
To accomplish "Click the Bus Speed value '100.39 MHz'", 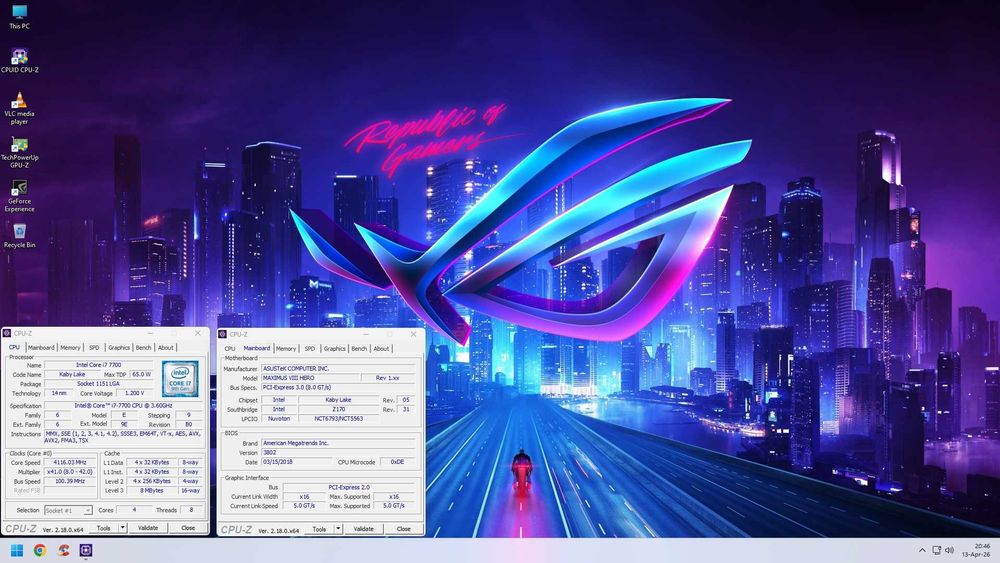I will pos(70,481).
